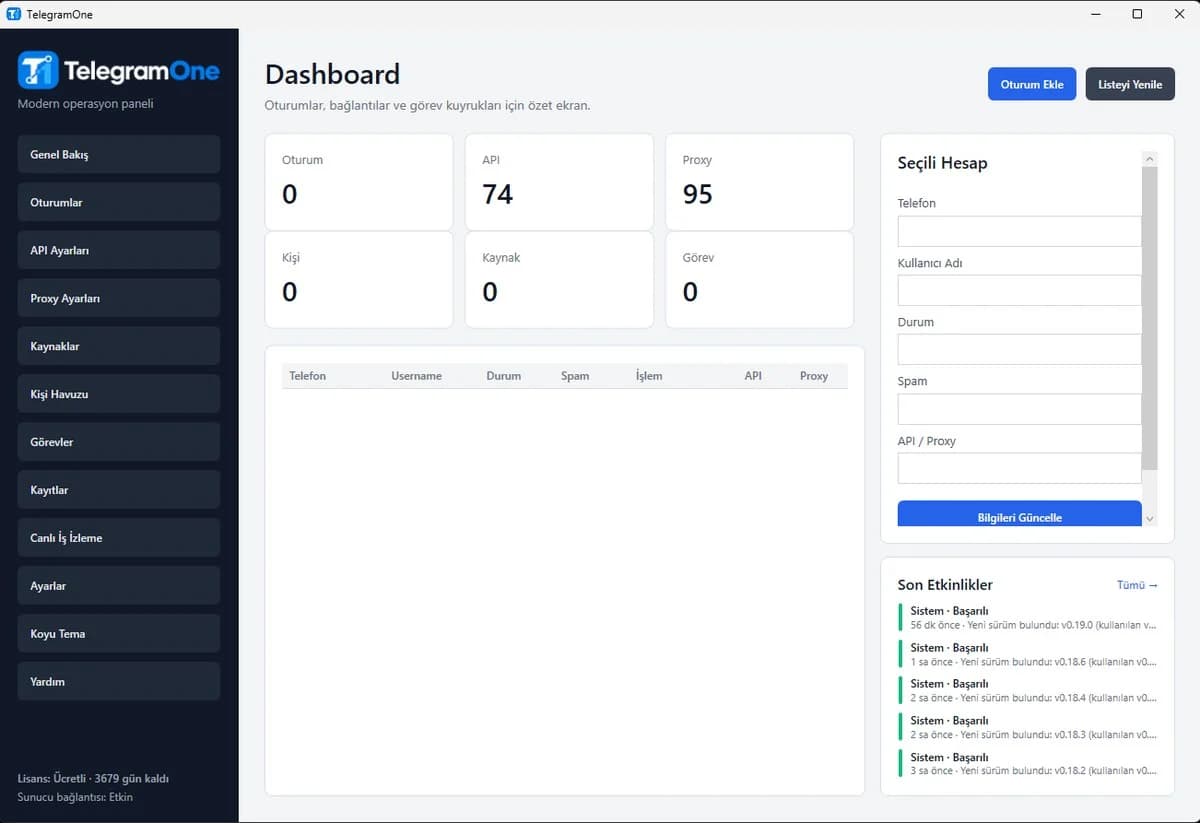This screenshot has height=823, width=1200.
Task: Click the TelegramOne title bar app icon
Action: (x=13, y=14)
